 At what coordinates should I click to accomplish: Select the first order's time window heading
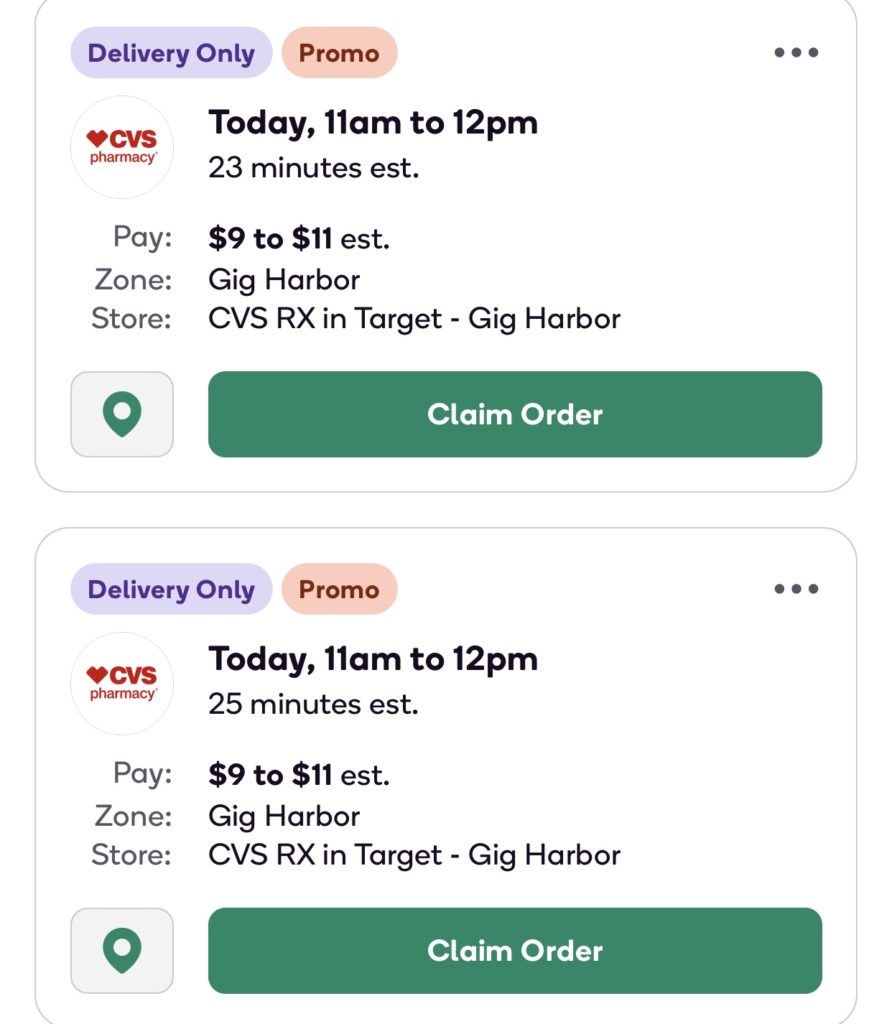tap(373, 123)
